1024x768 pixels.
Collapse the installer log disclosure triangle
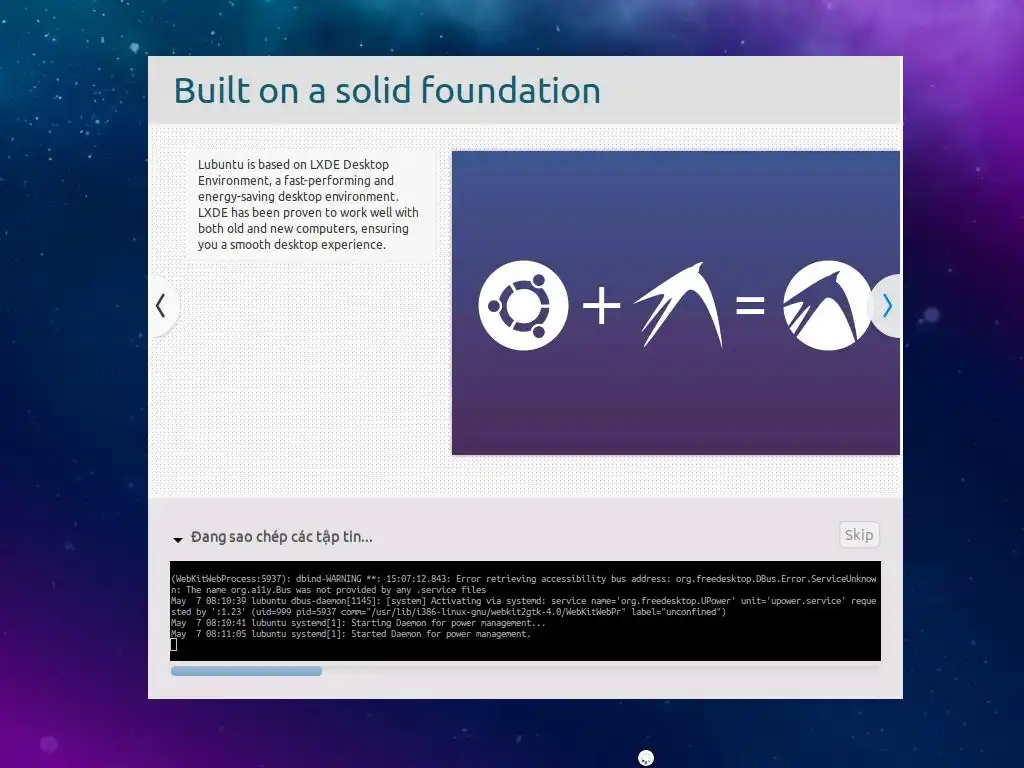(x=178, y=539)
